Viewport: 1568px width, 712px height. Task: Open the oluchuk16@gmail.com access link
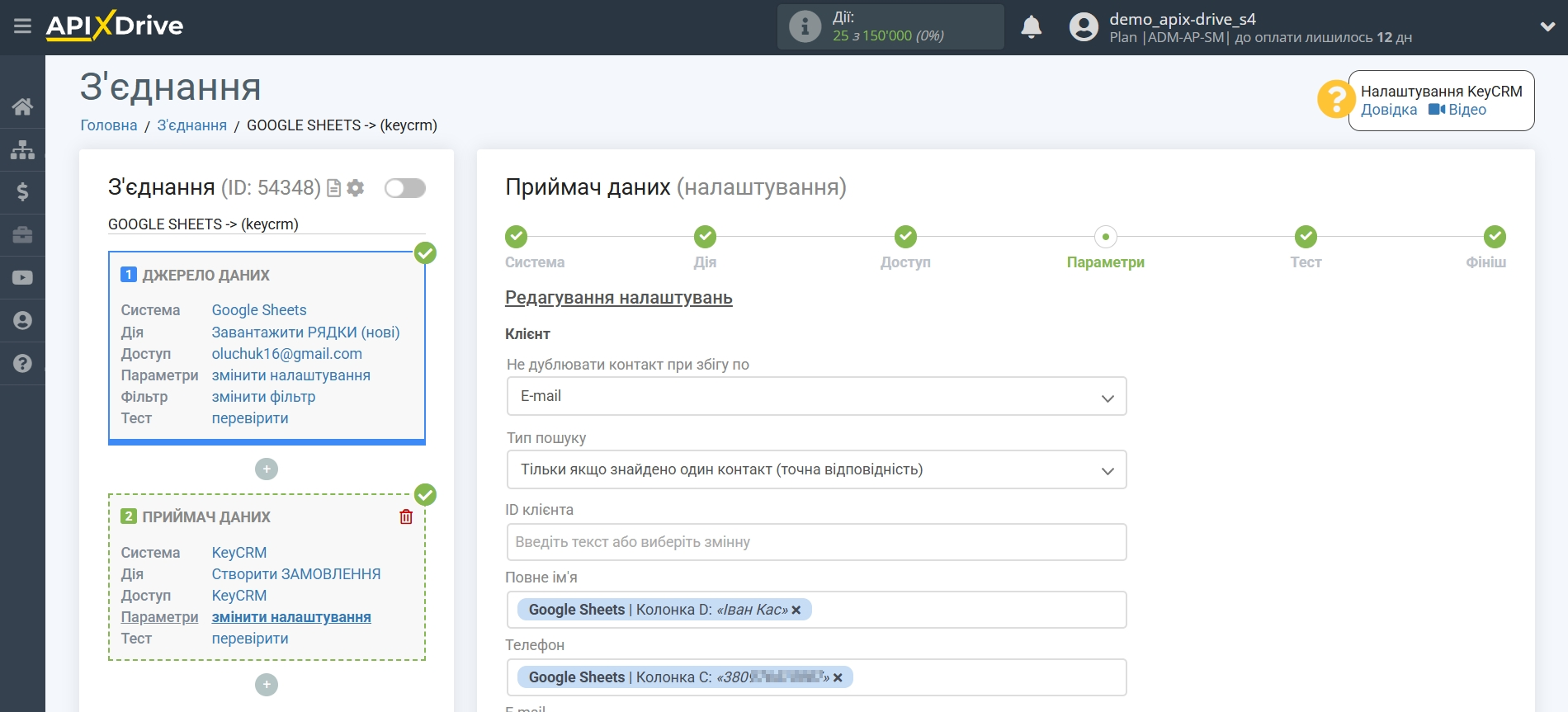coord(287,354)
